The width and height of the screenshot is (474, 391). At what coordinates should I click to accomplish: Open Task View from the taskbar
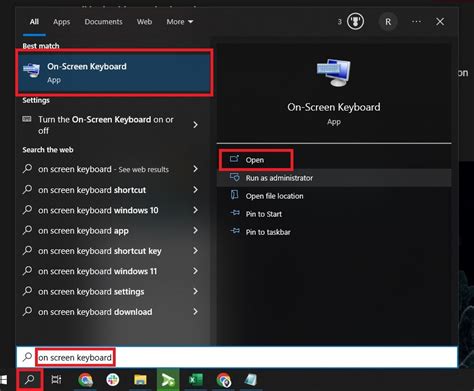click(56, 379)
